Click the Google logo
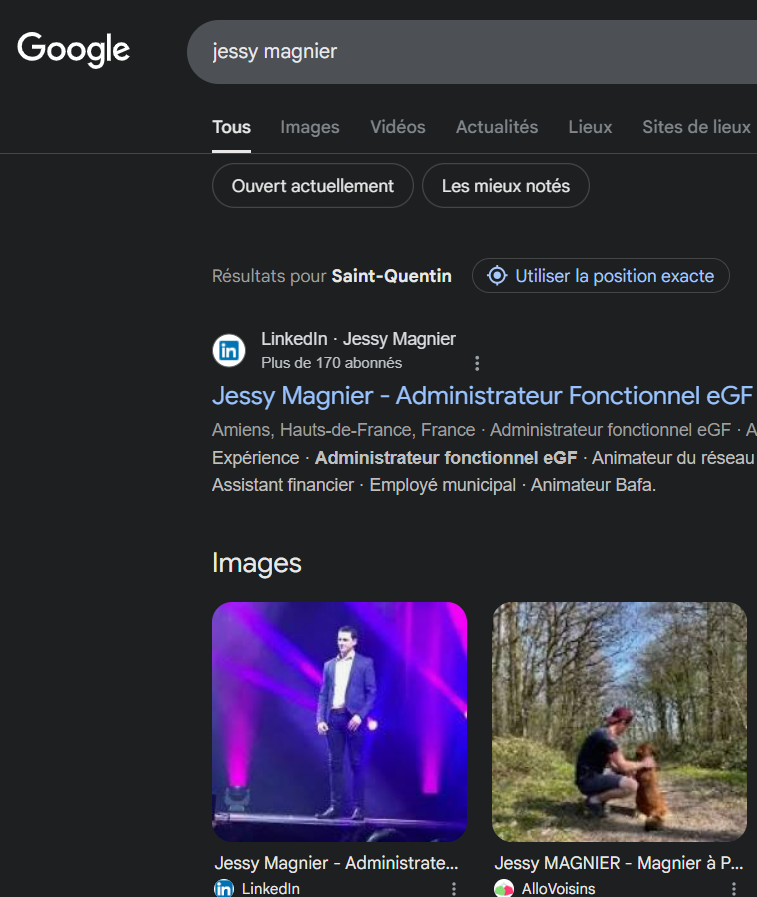 [73, 49]
